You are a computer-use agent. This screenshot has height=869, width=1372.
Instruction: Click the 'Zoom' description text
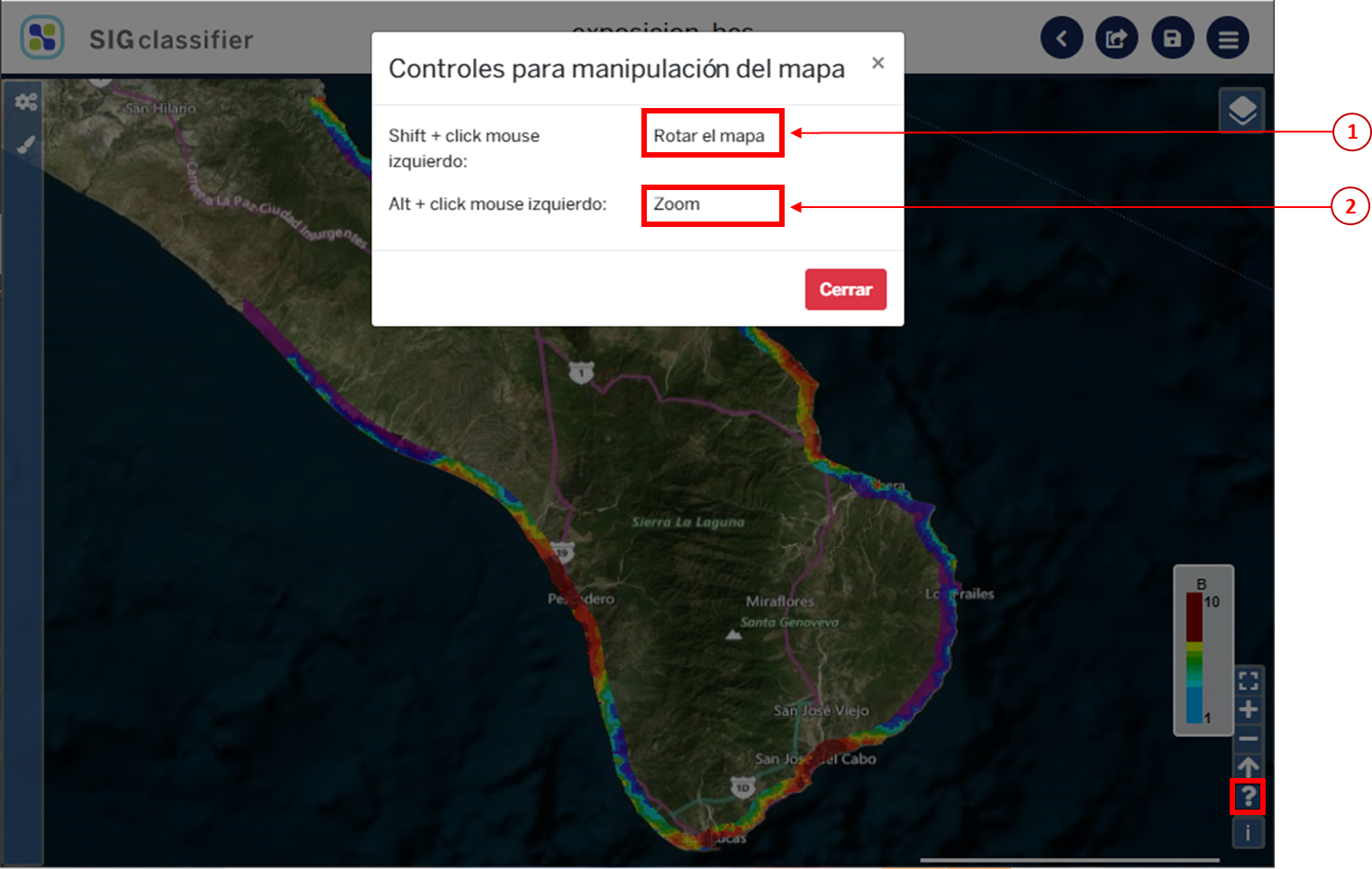(677, 204)
